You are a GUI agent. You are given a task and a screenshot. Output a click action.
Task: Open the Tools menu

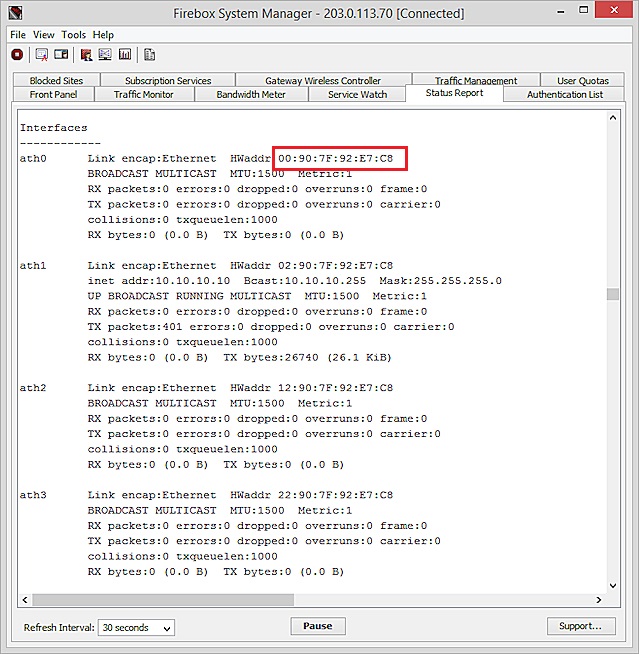coord(74,35)
